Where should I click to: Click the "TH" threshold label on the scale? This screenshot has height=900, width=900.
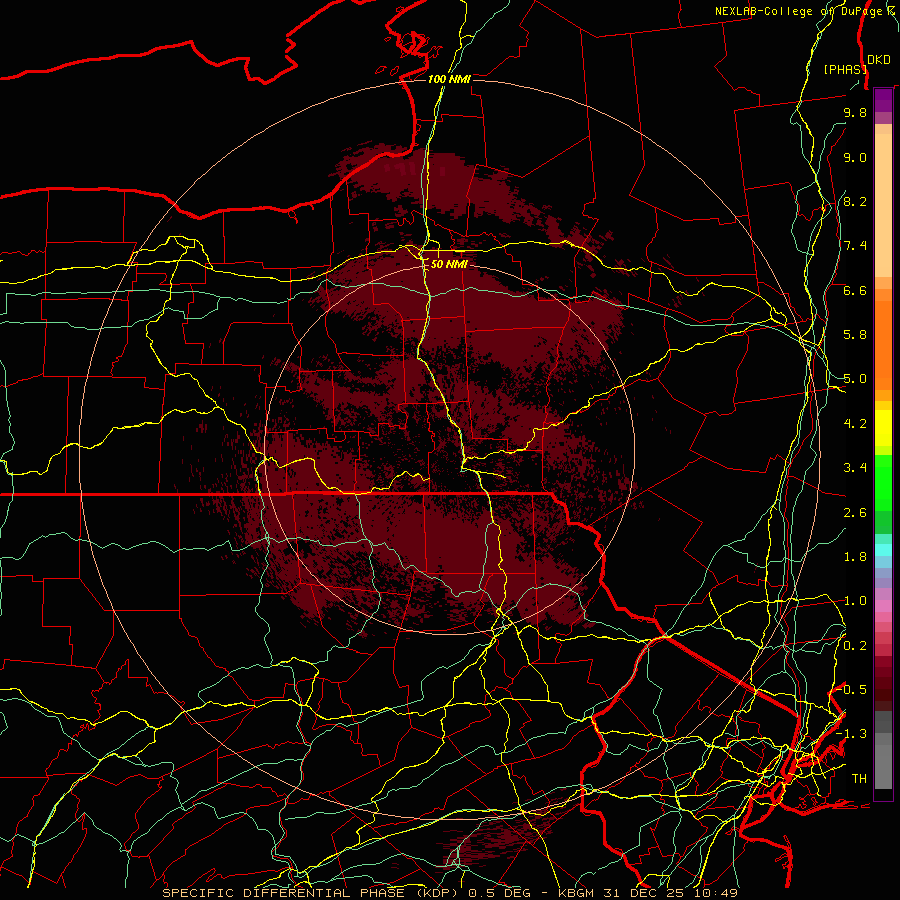click(859, 779)
